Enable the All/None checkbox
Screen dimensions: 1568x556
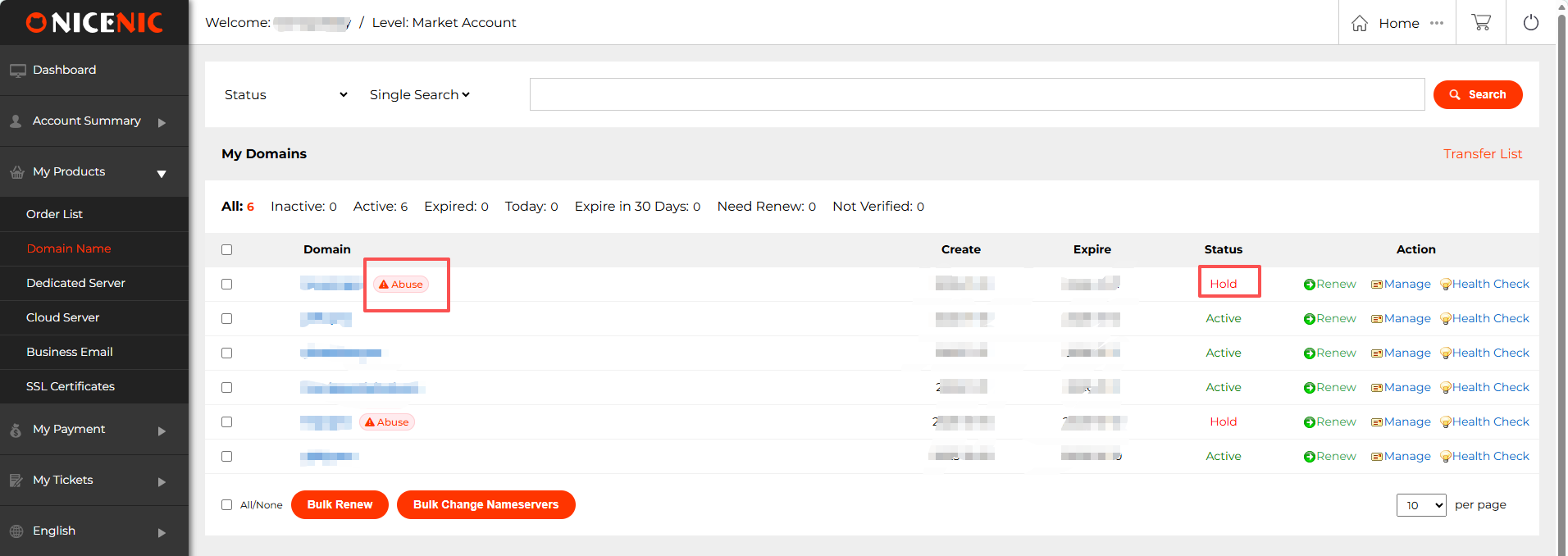[x=227, y=505]
